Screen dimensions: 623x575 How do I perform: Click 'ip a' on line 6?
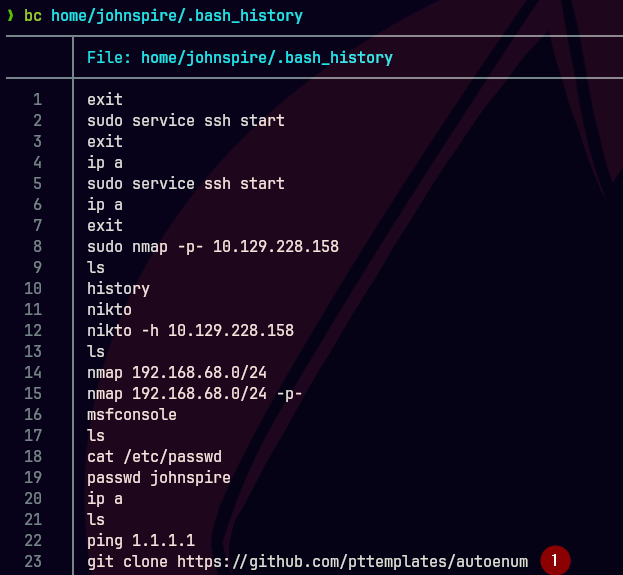click(105, 205)
